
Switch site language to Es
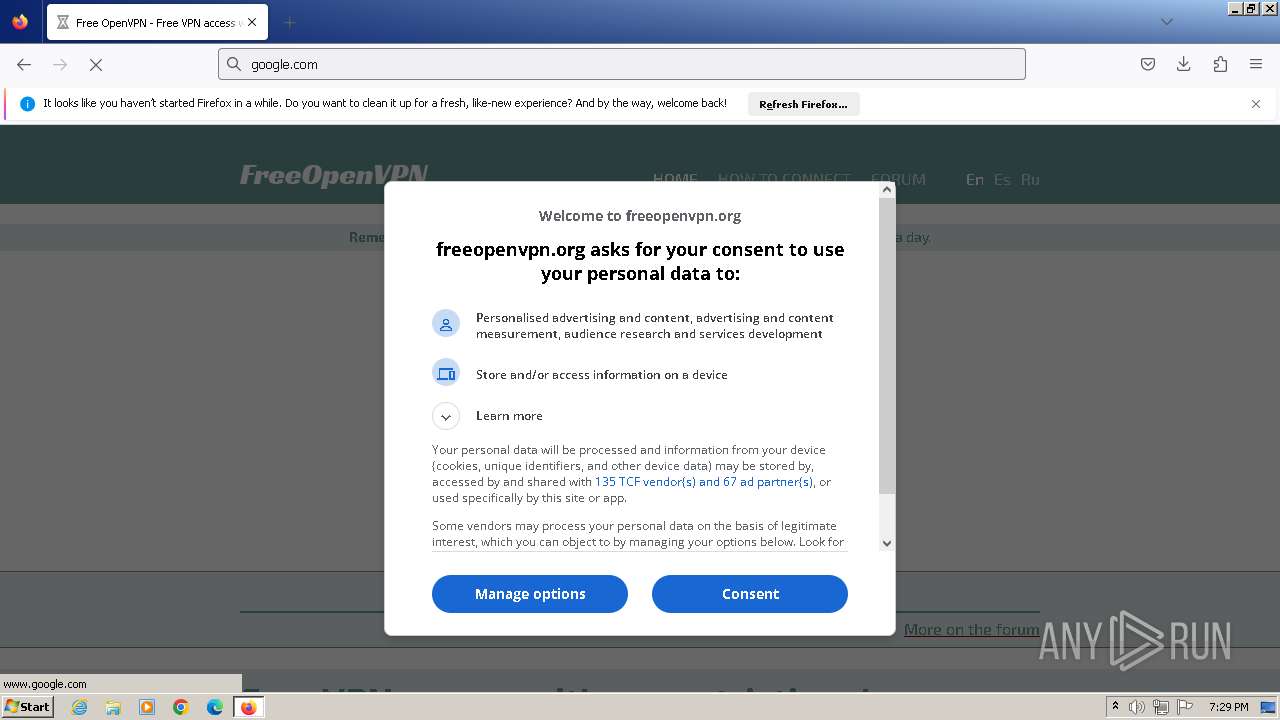[x=1002, y=180]
